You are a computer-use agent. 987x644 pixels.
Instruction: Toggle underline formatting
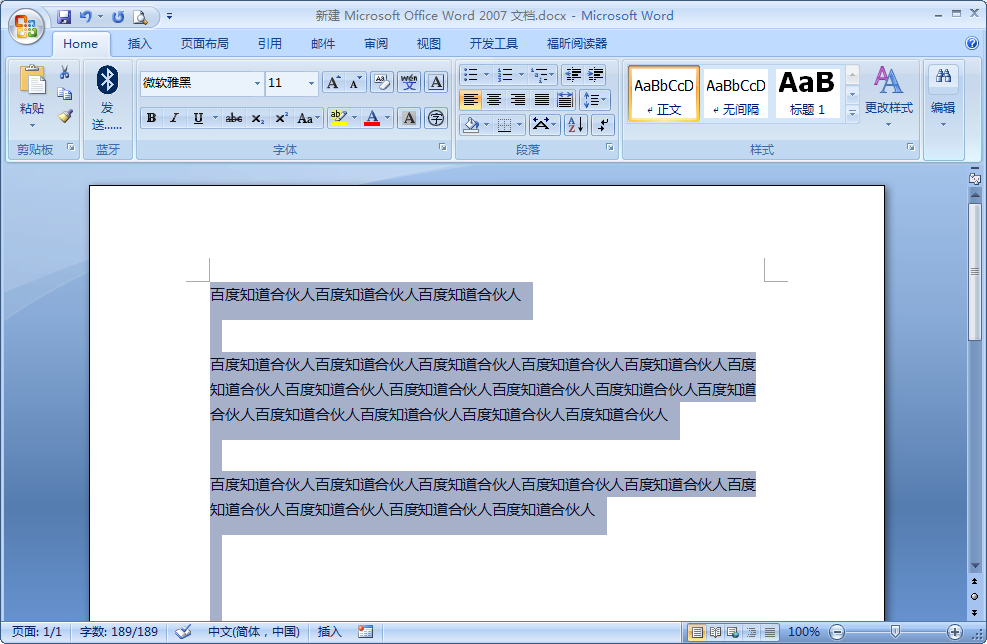tap(198, 118)
